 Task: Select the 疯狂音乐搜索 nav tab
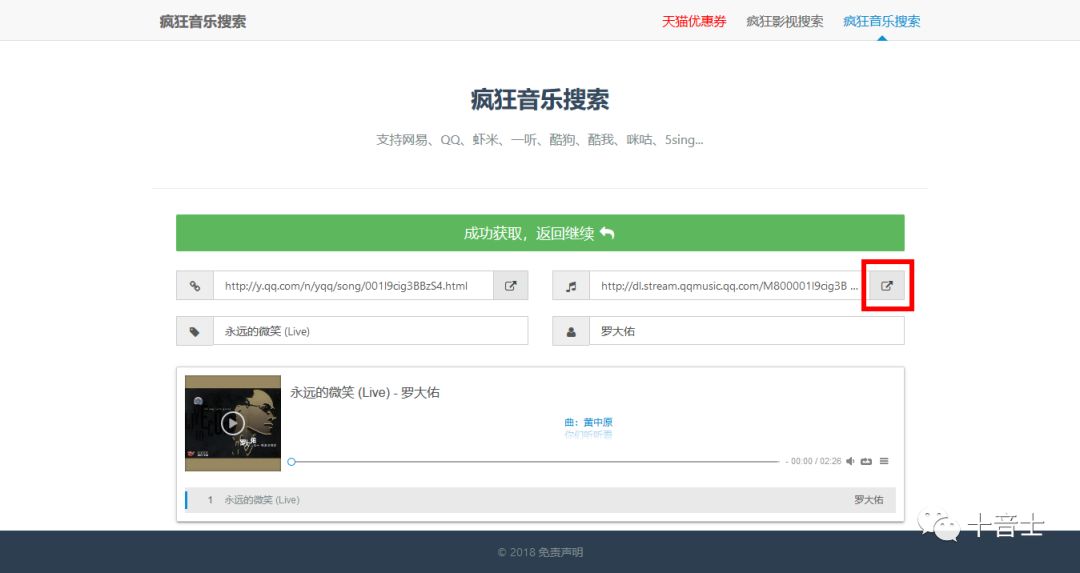tap(881, 21)
